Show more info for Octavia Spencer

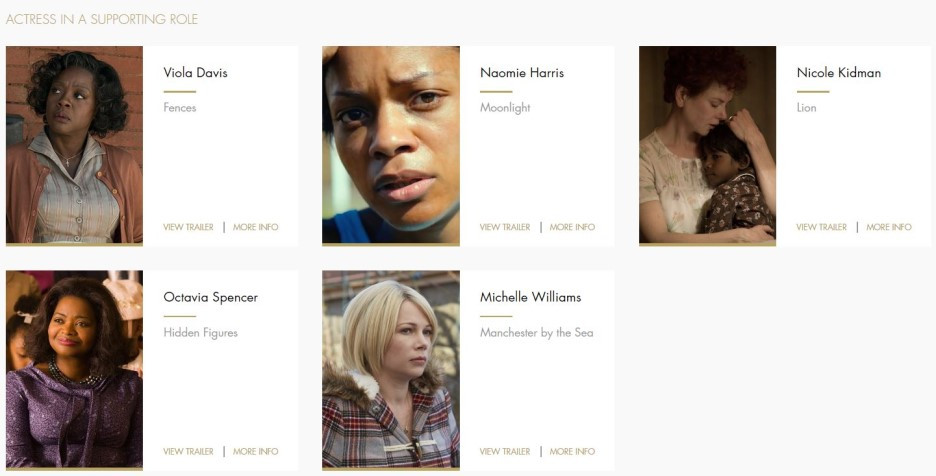point(255,452)
